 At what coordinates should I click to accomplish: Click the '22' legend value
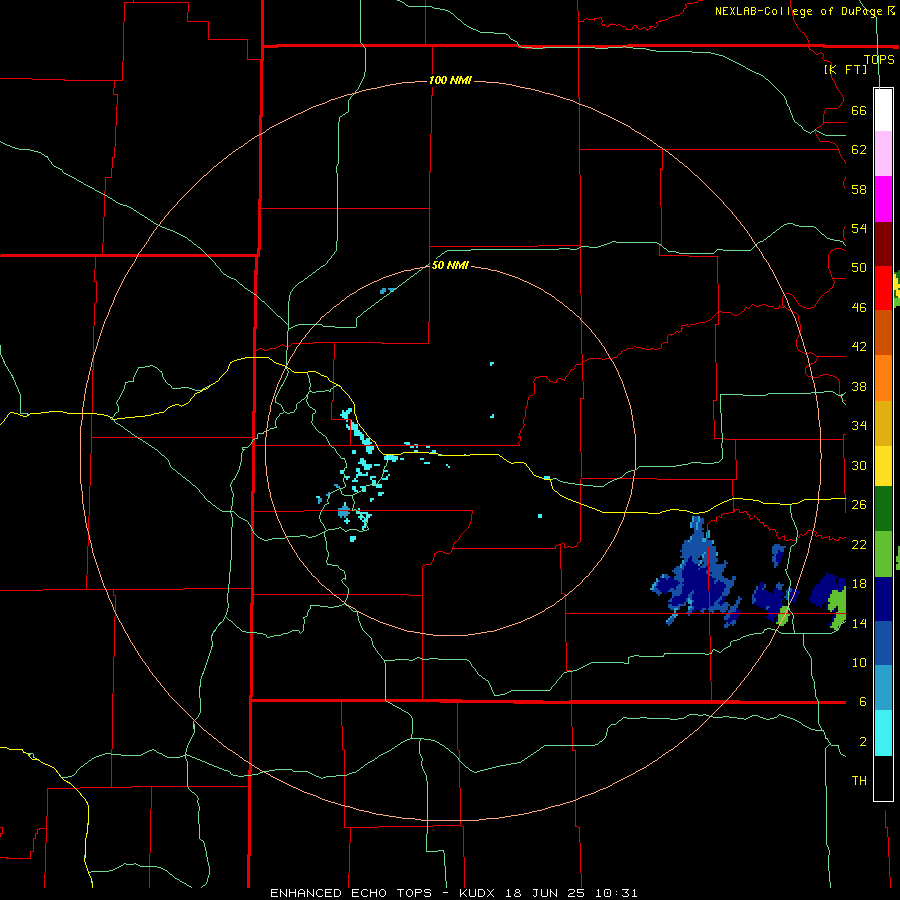coord(859,544)
